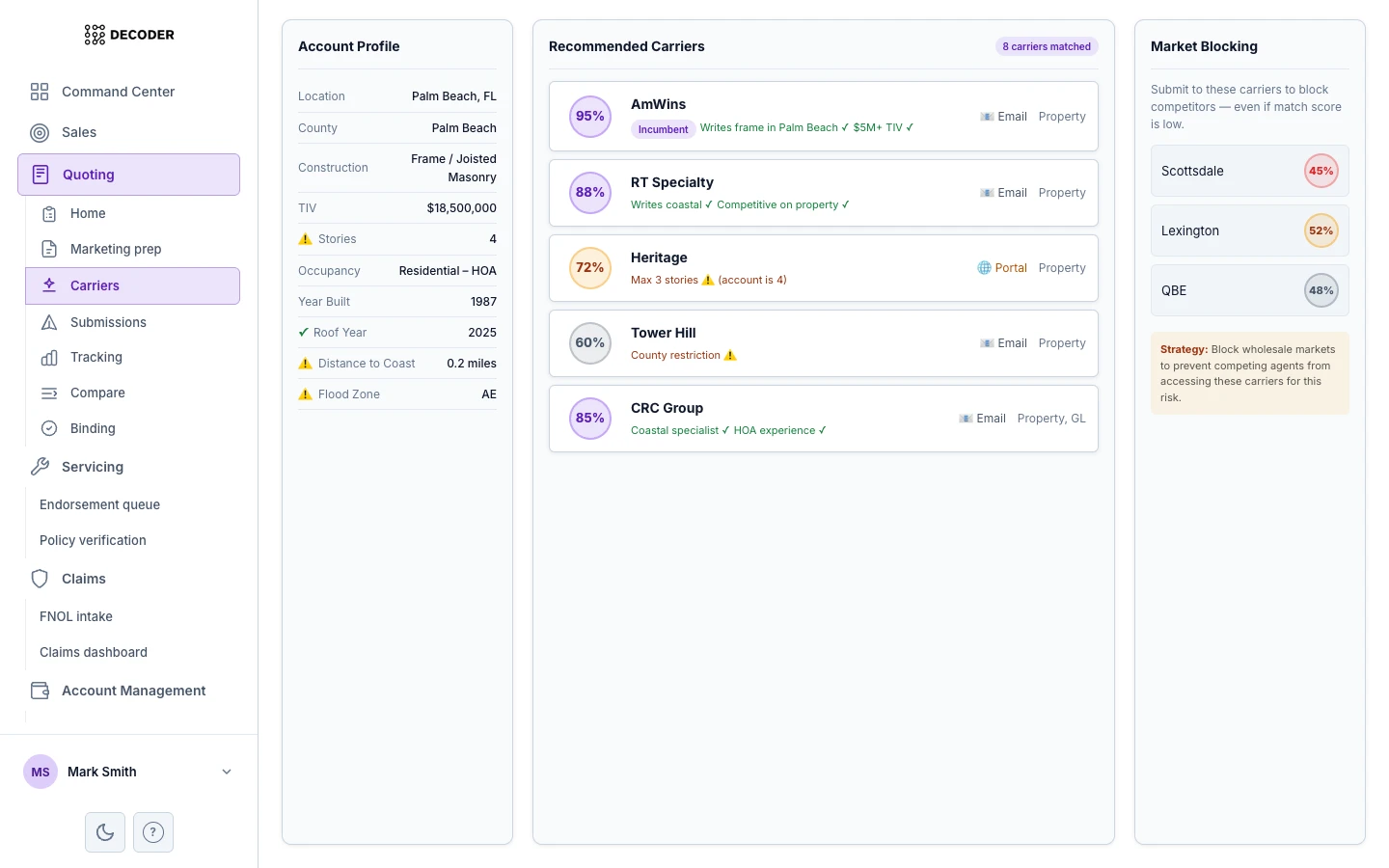Screen dimensions: 1389x868
Task: Click the Command Center grid icon
Action: click(x=40, y=92)
